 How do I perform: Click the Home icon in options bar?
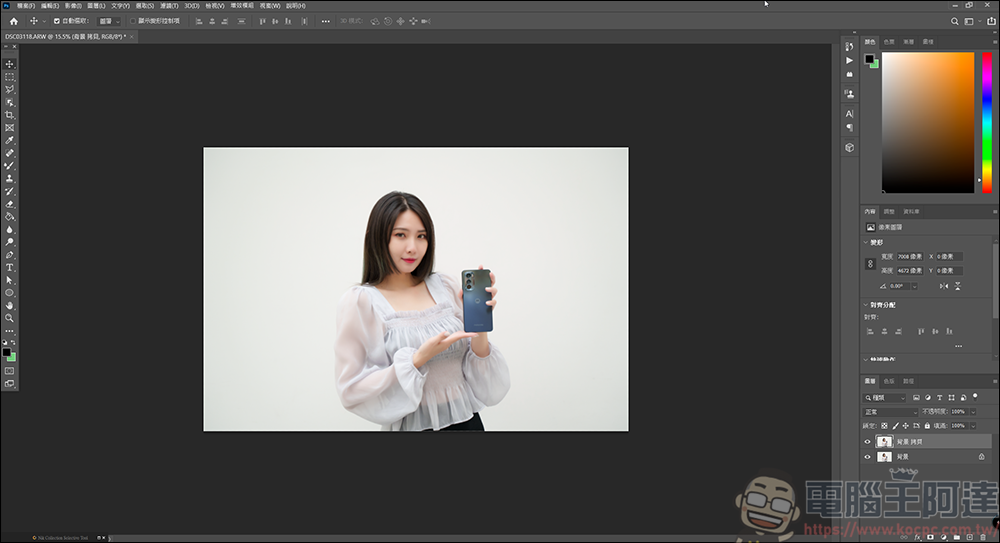pos(13,21)
